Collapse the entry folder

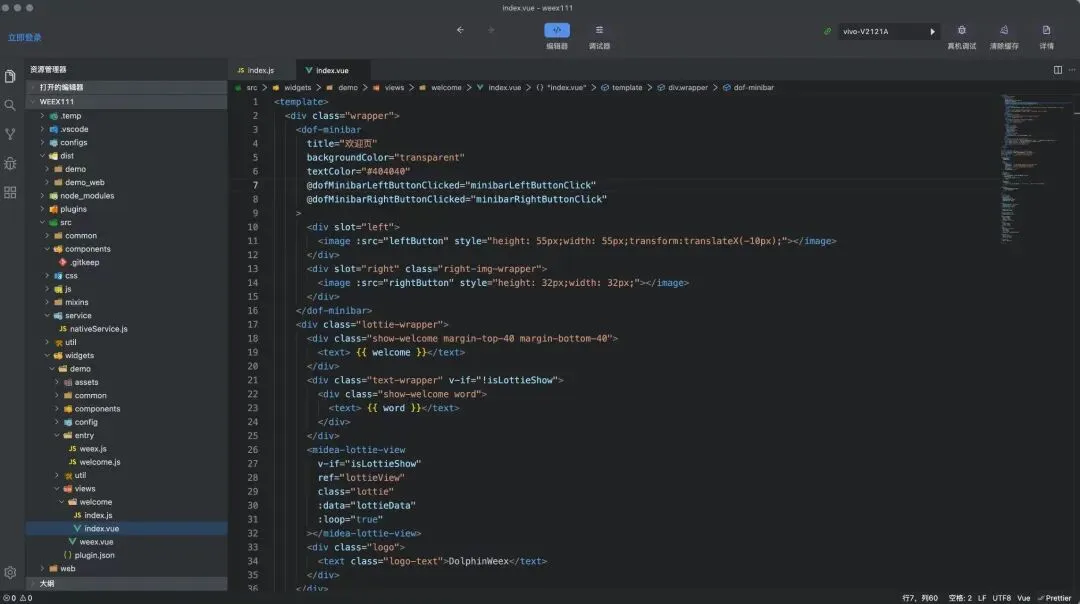pos(127,435)
